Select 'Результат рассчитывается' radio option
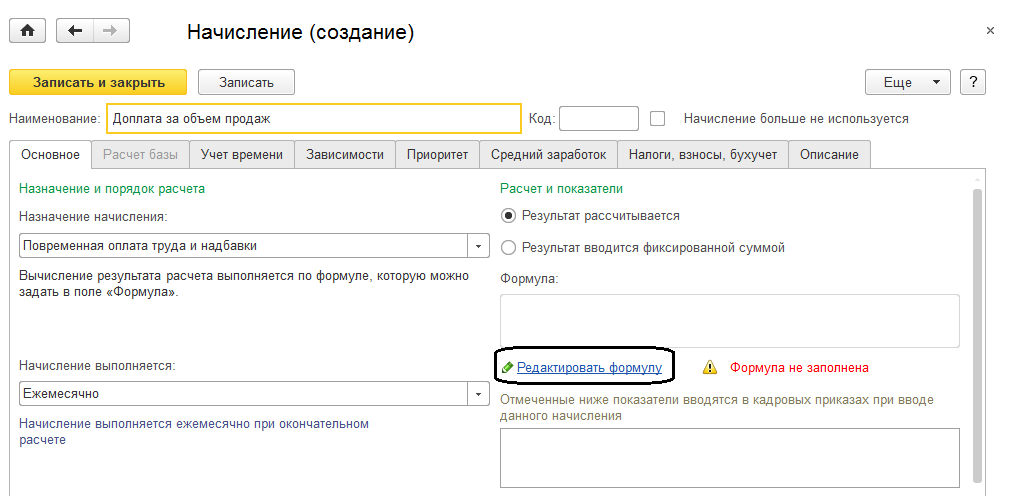1012x496 pixels. pos(509,215)
